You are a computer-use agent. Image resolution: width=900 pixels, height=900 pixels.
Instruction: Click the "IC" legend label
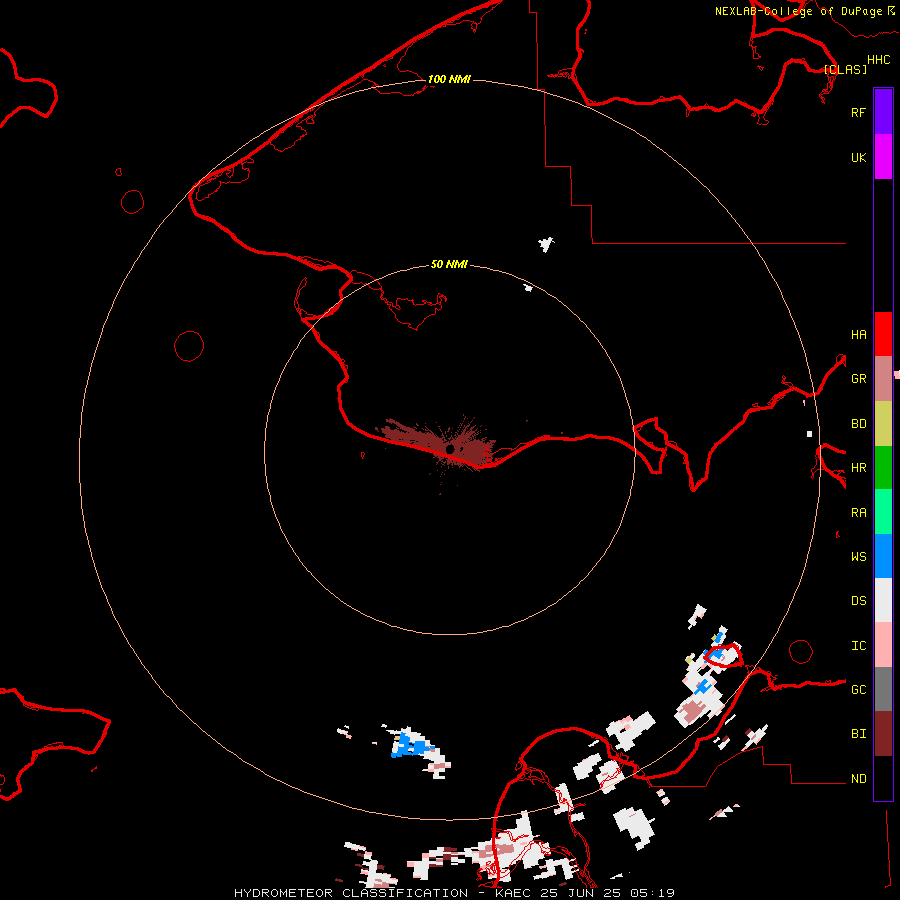point(858,646)
